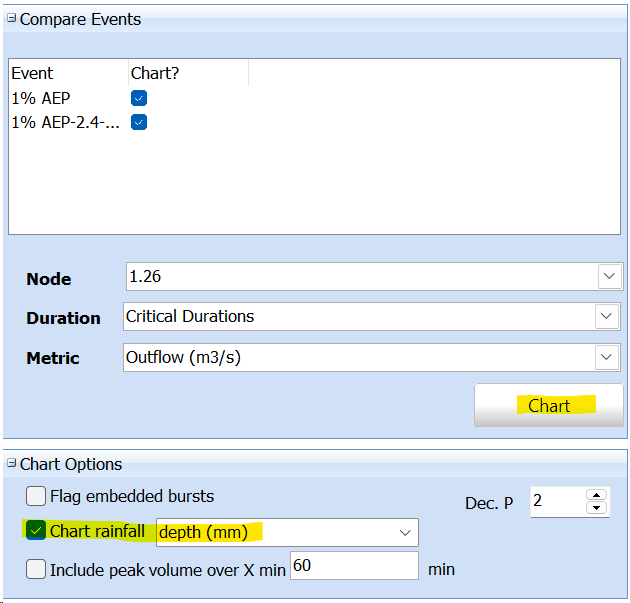Click the Dec. P number field
This screenshot has width=630, height=603.
tap(555, 501)
